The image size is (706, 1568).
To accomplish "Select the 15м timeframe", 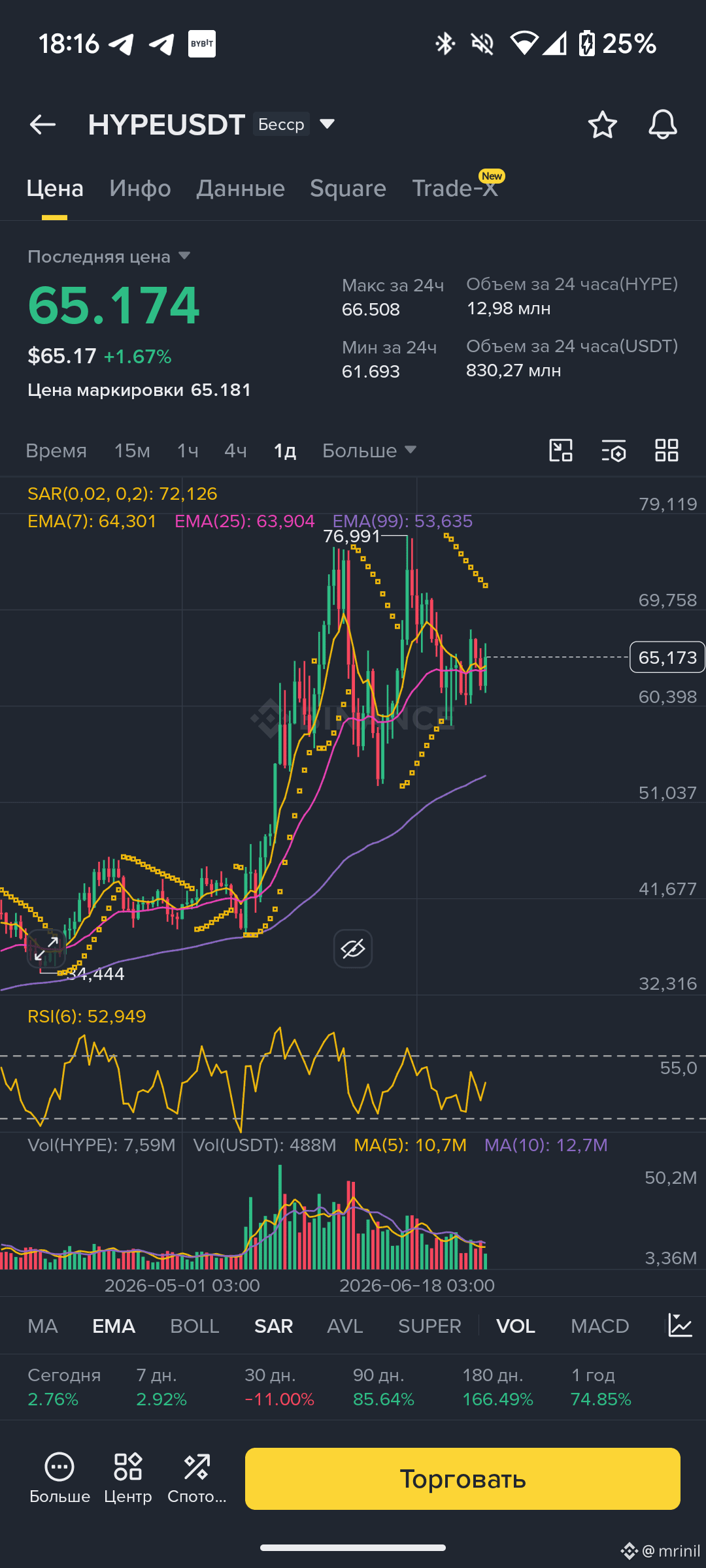I will [x=132, y=451].
